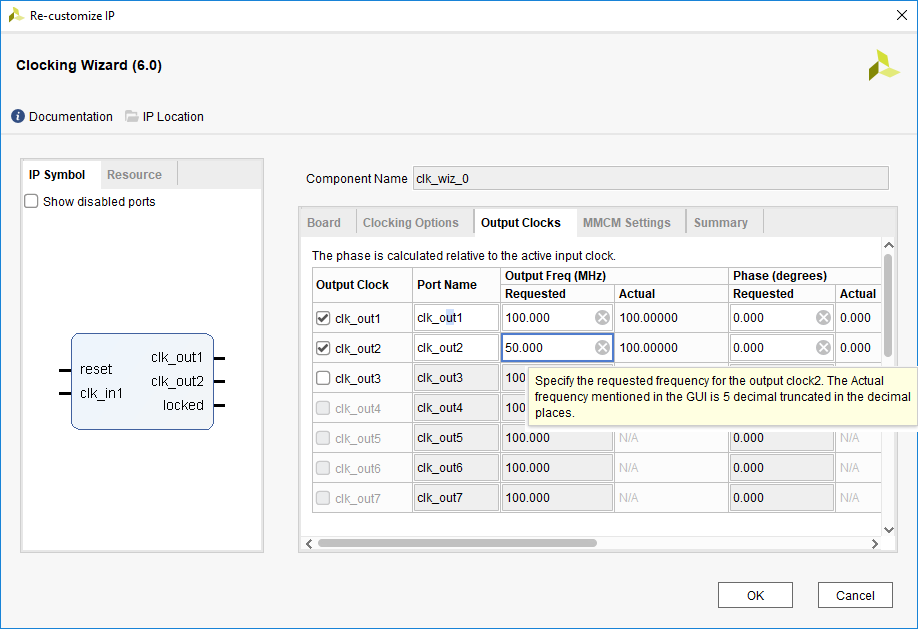
Task: Enable the clk_out3 output clock
Action: click(323, 378)
